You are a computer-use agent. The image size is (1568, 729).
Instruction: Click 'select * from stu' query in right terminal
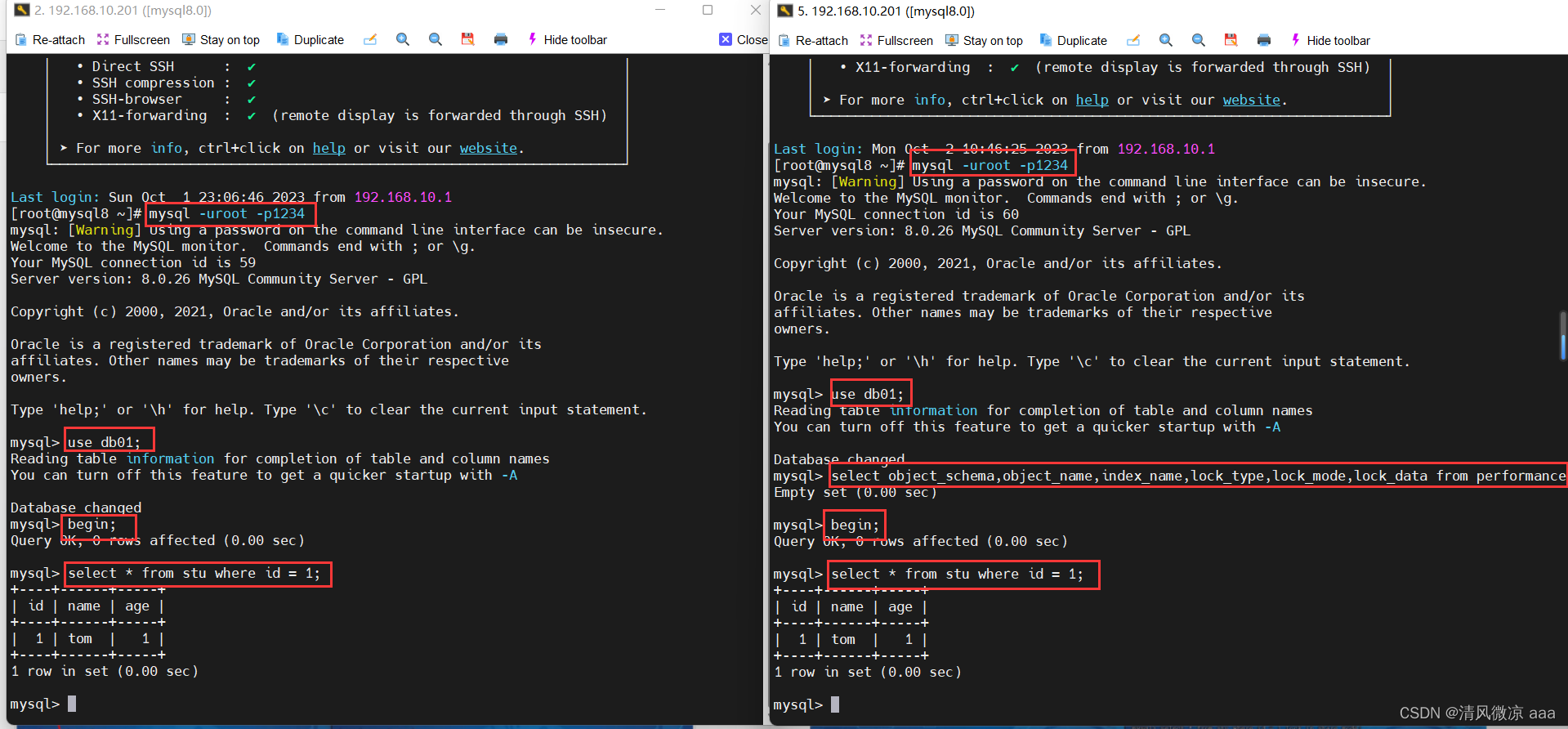point(958,574)
